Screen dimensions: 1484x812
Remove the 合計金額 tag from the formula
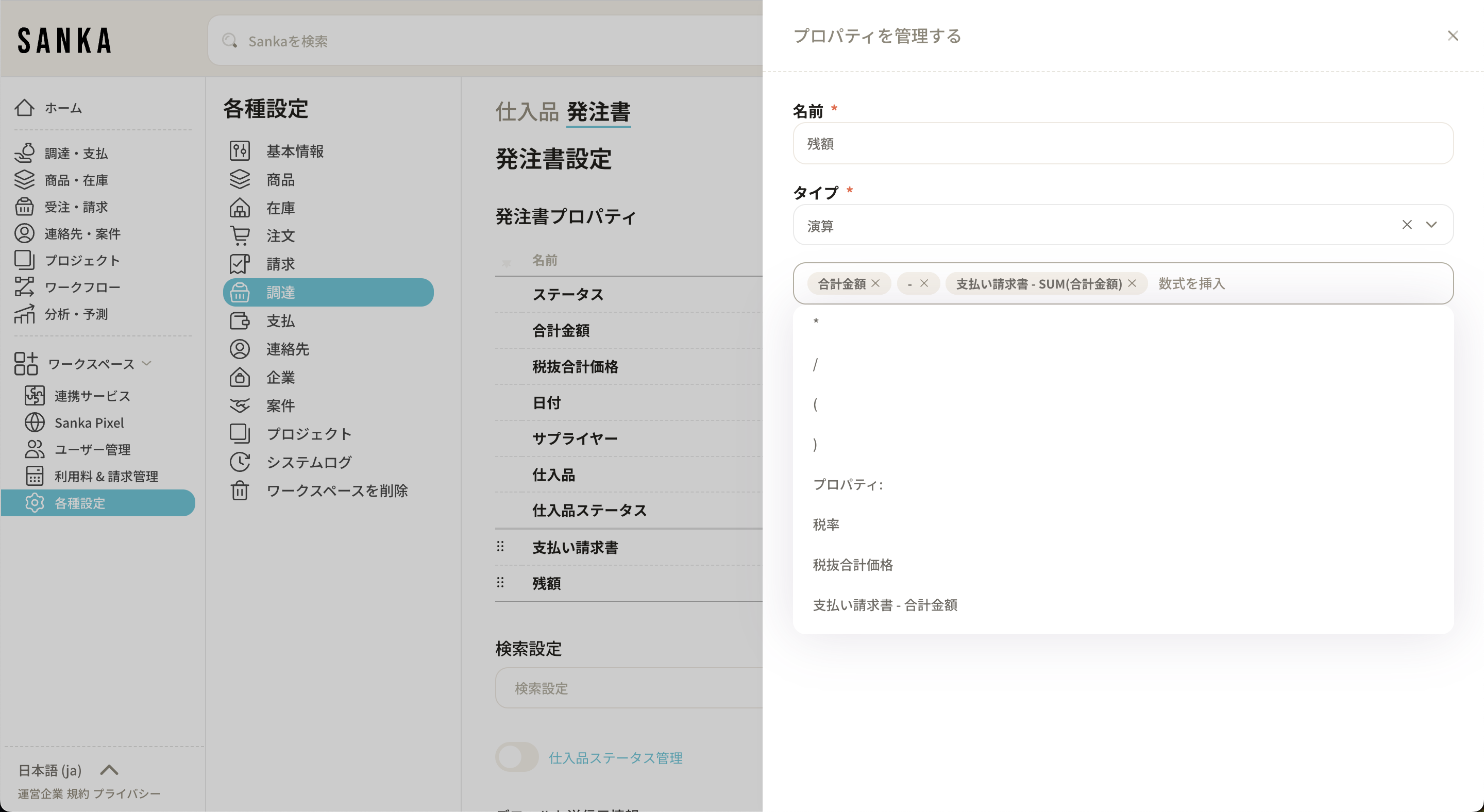pos(875,283)
